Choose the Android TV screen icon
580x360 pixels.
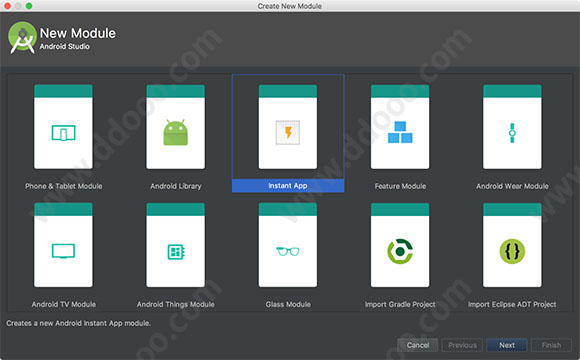pos(63,251)
